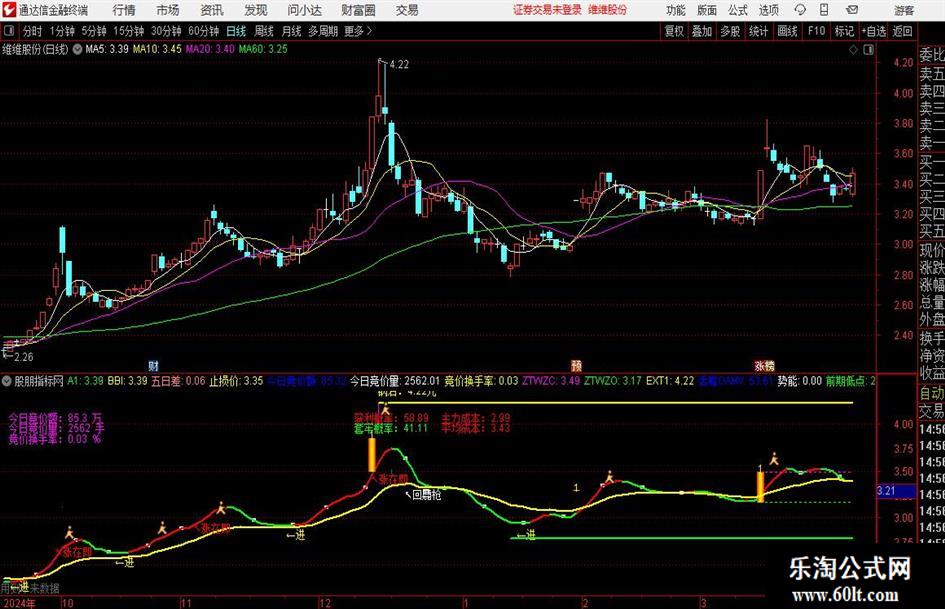Click the 画线 drawing tool button
Viewport: 945px width, 609px height.
(787, 31)
